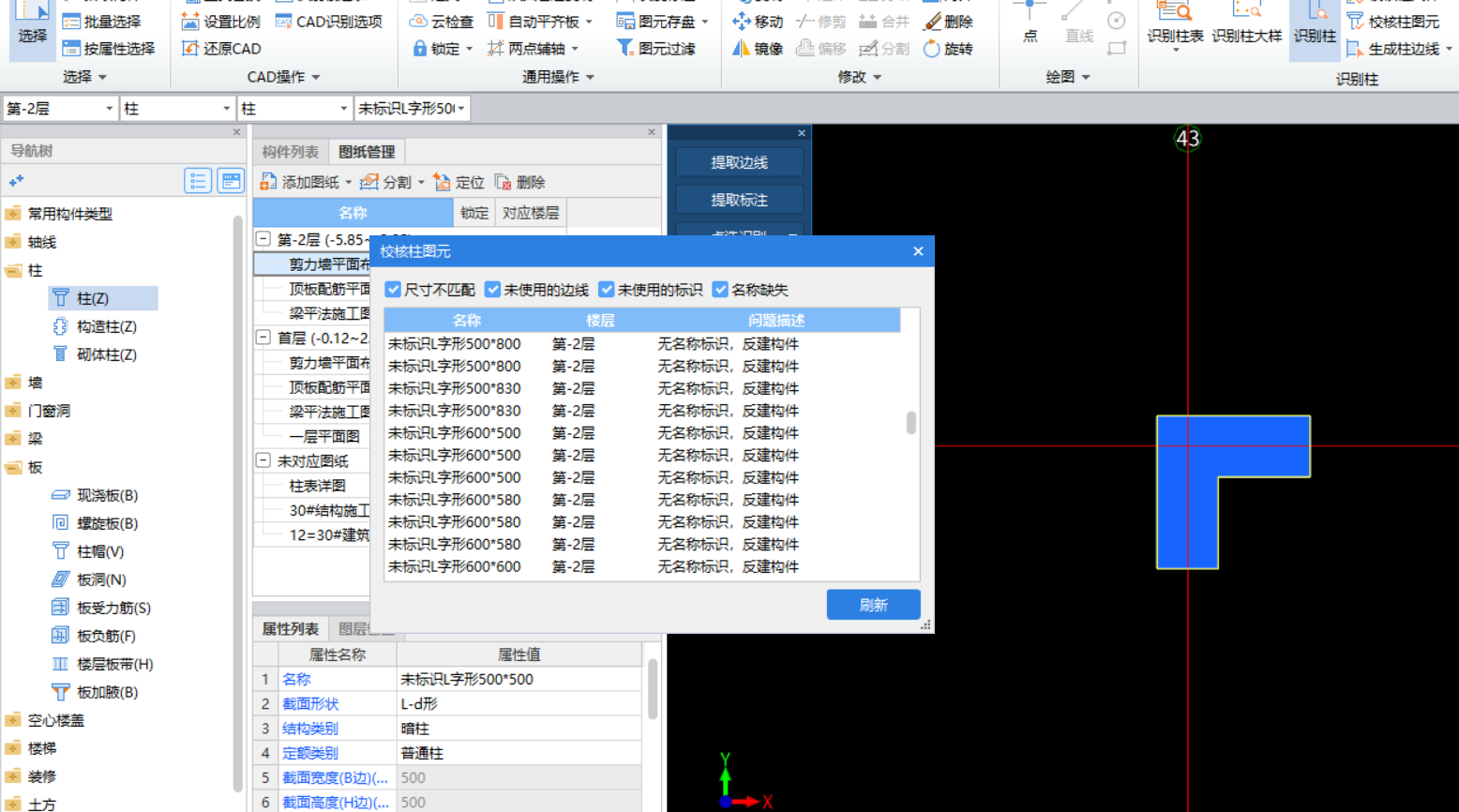Expand the 识别柱表 dropdown arrow
Screen dimensions: 1459x812
[1176, 50]
